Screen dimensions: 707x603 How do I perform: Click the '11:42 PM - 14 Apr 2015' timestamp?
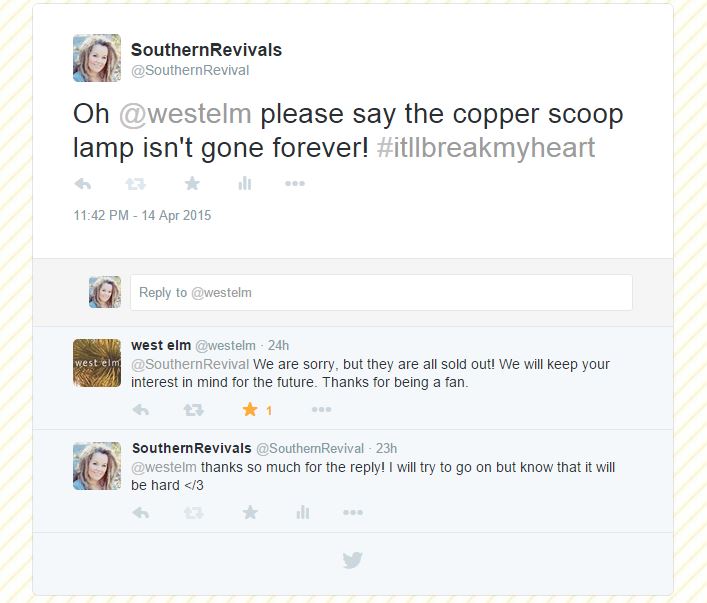[x=142, y=215]
